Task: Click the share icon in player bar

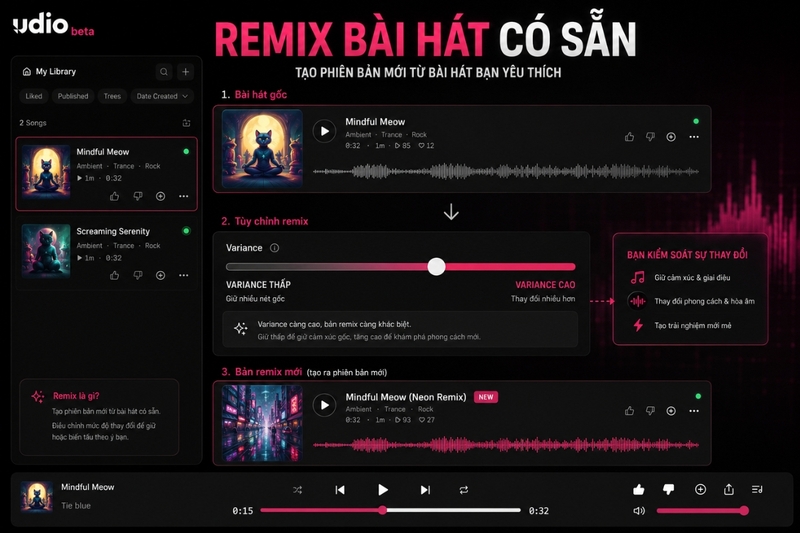Action: point(729,490)
